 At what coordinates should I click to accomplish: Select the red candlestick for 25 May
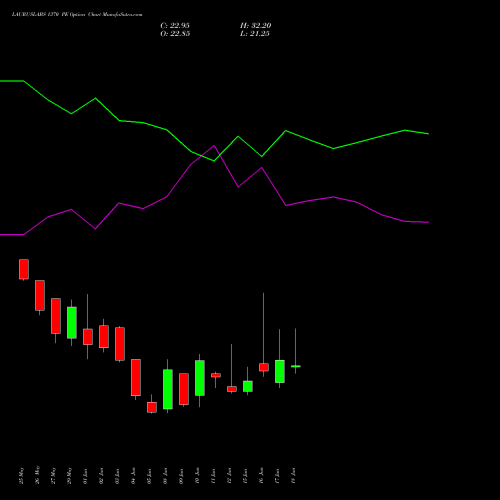coord(24,269)
